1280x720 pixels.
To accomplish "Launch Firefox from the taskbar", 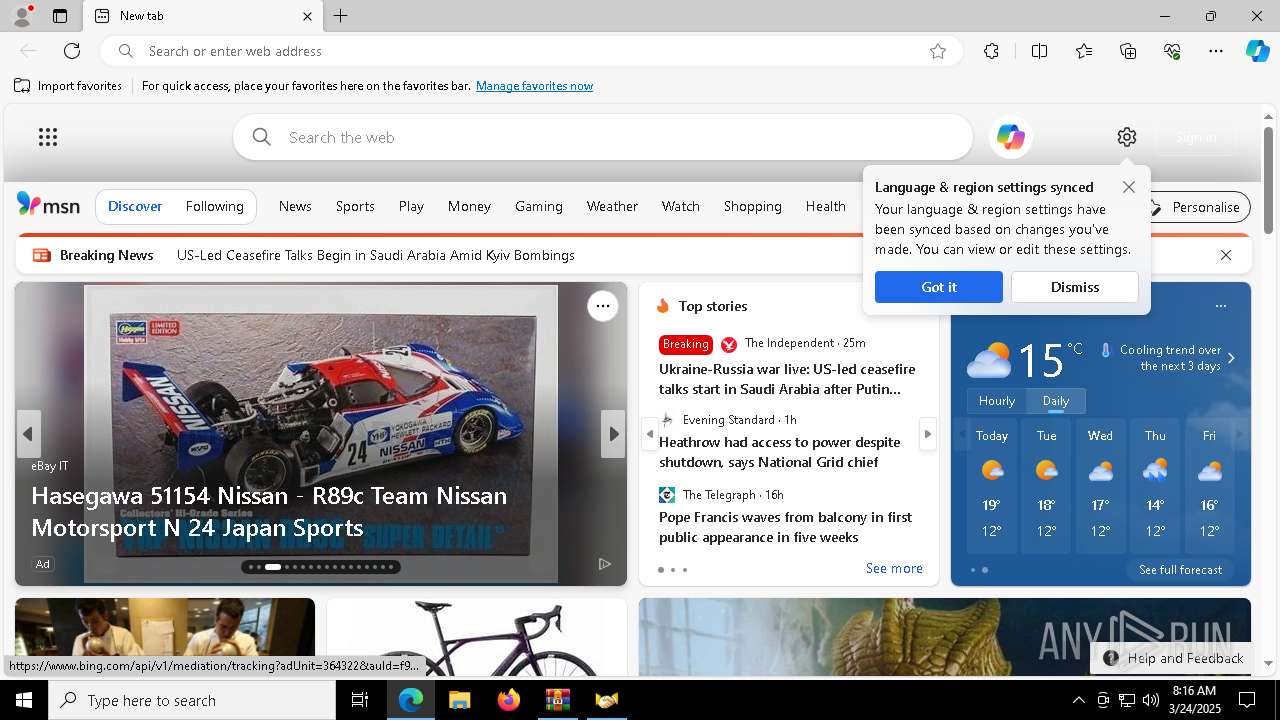I will pos(509,700).
